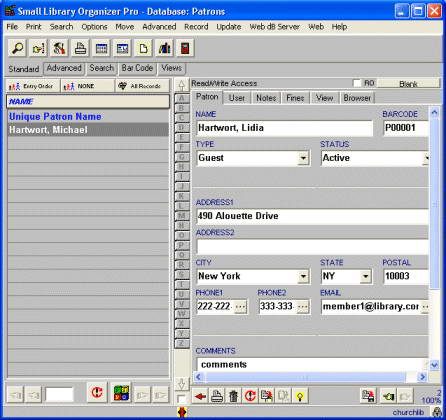This screenshot has height=420, width=446.
Task: Click the red double-arrow splitter icon
Action: (182, 412)
